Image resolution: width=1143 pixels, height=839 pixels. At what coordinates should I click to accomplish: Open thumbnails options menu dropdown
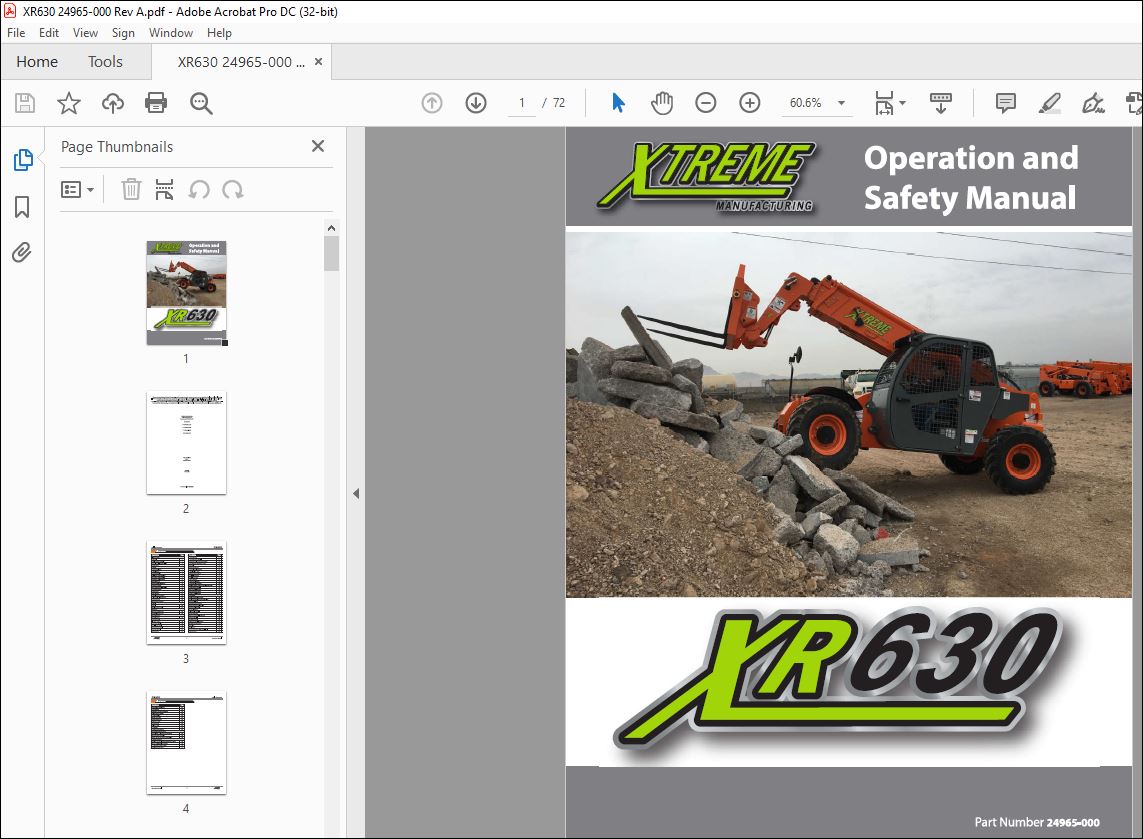point(77,190)
